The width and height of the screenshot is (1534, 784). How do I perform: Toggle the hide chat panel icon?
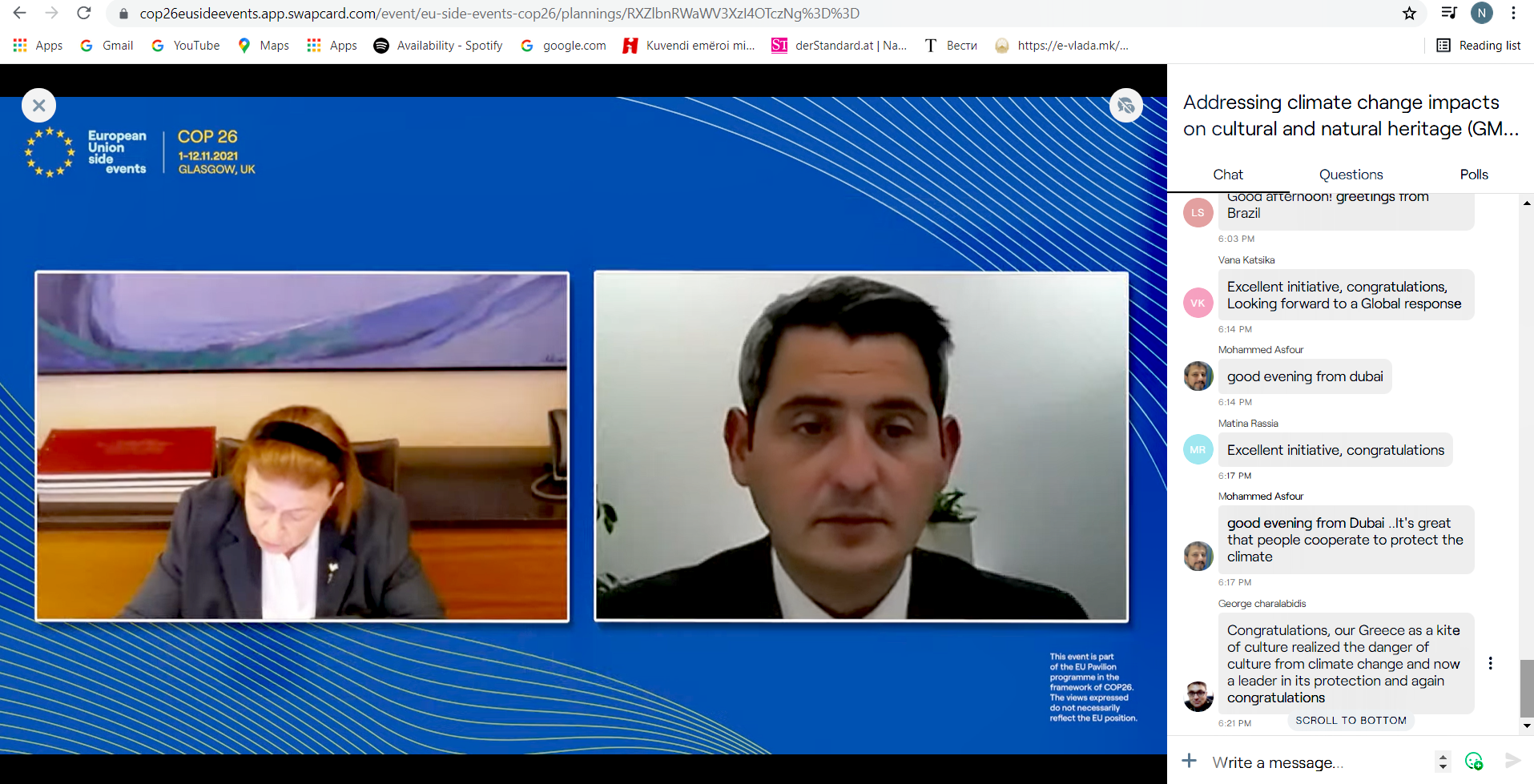pos(1125,105)
